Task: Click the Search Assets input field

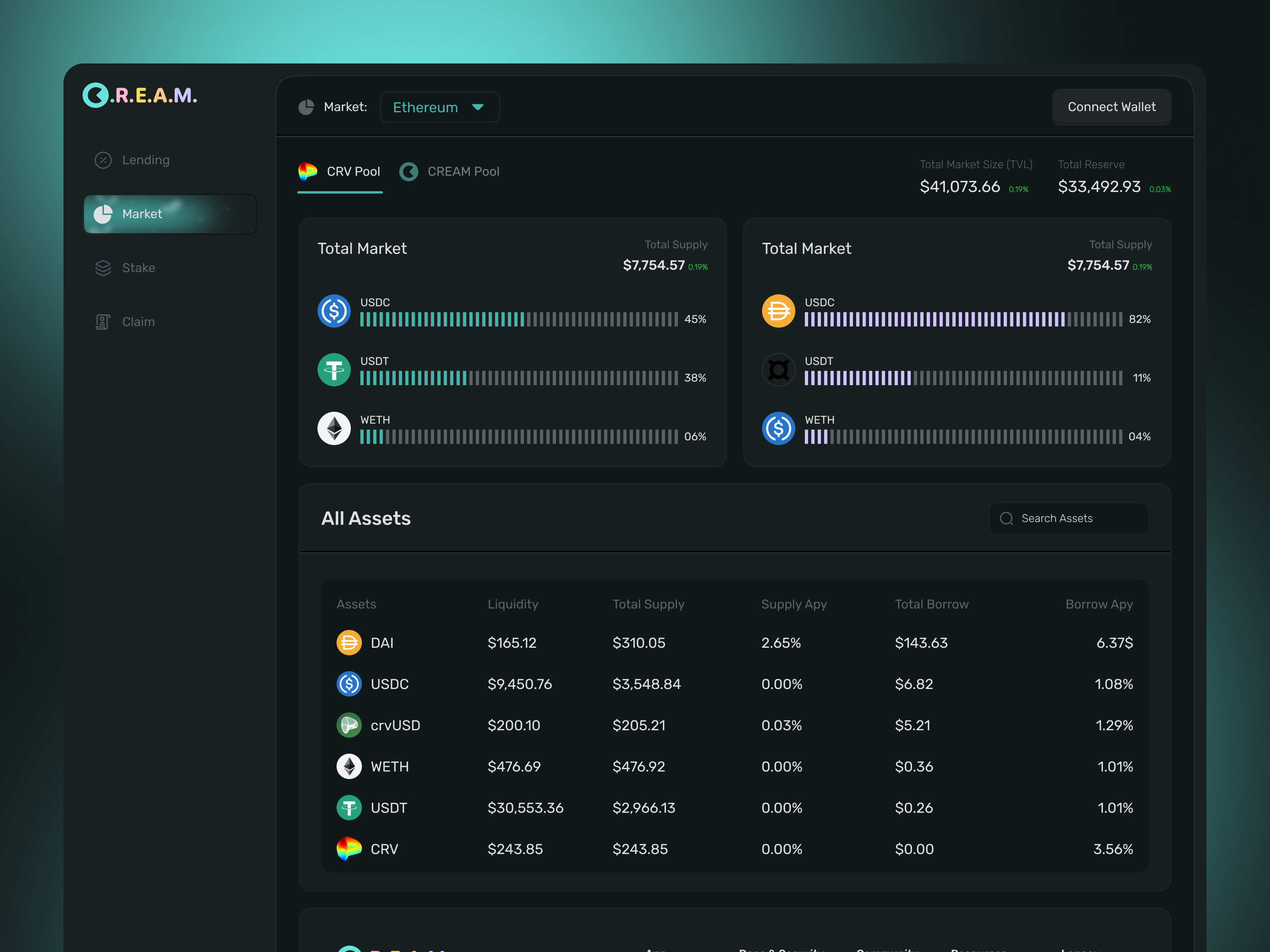Action: coord(1069,519)
